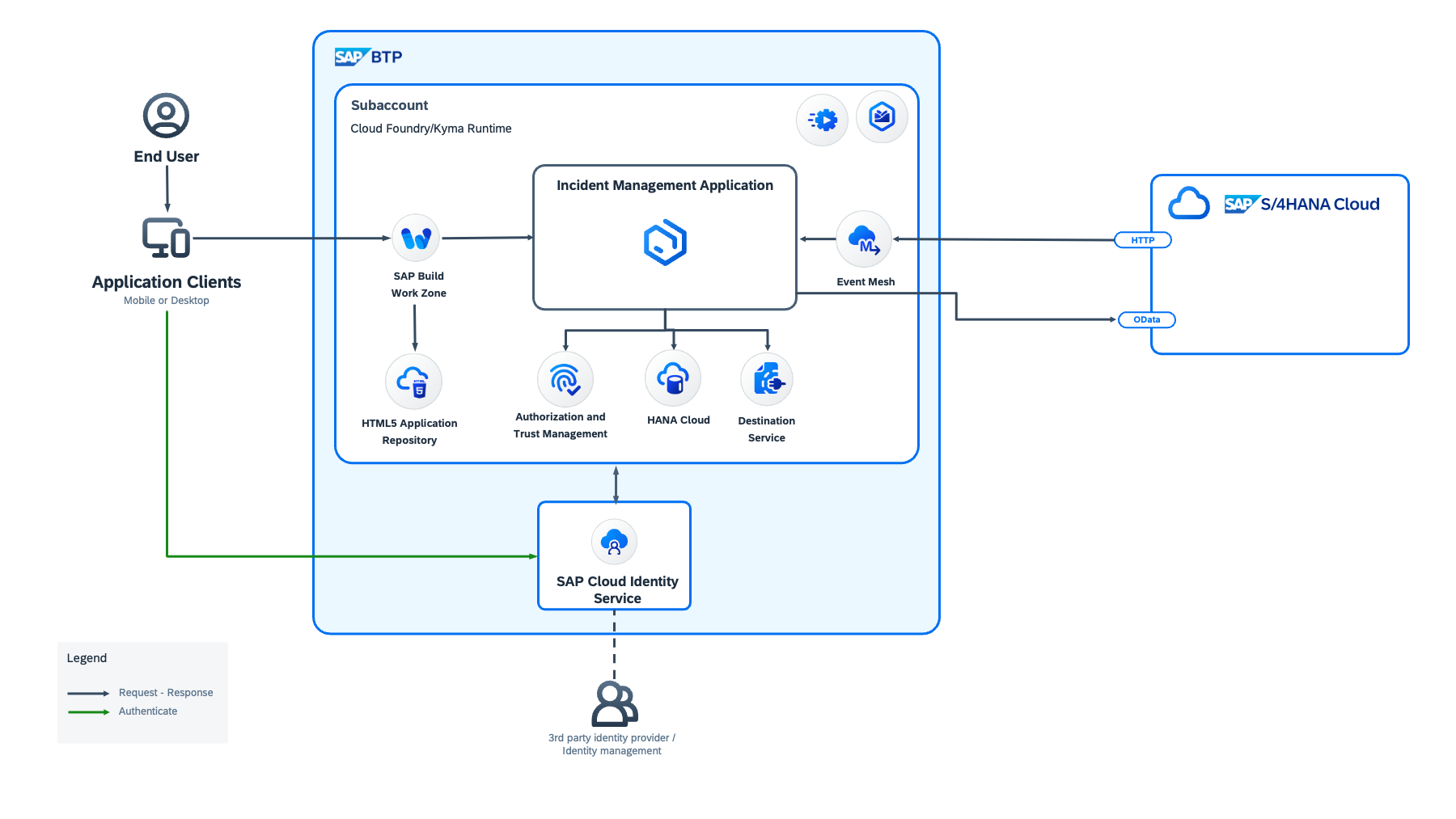Click the Destination Service icon

pos(767,379)
